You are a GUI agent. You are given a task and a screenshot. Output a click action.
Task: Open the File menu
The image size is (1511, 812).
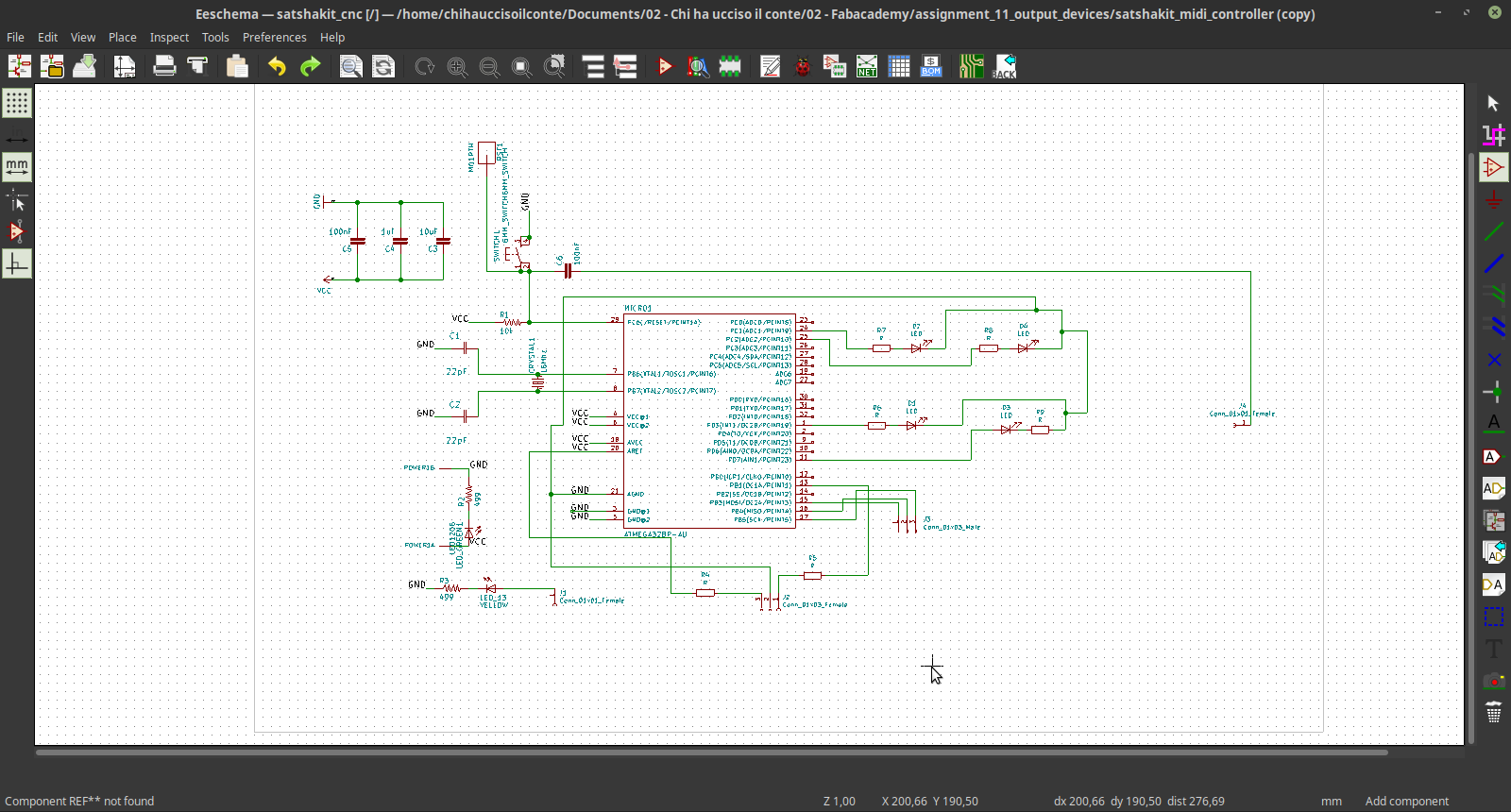[15, 37]
